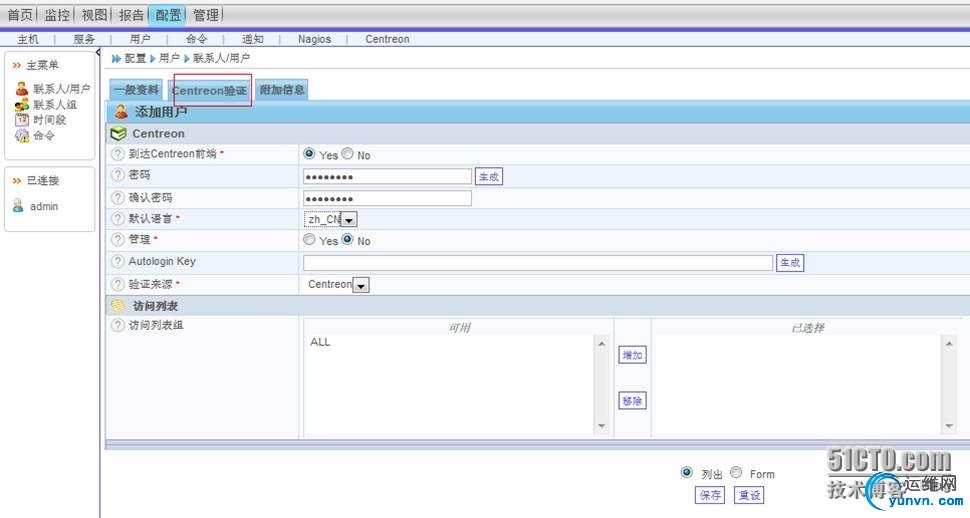Viewport: 970px width, 518px height.
Task: Open the 首页 top menu
Action: coord(20,15)
